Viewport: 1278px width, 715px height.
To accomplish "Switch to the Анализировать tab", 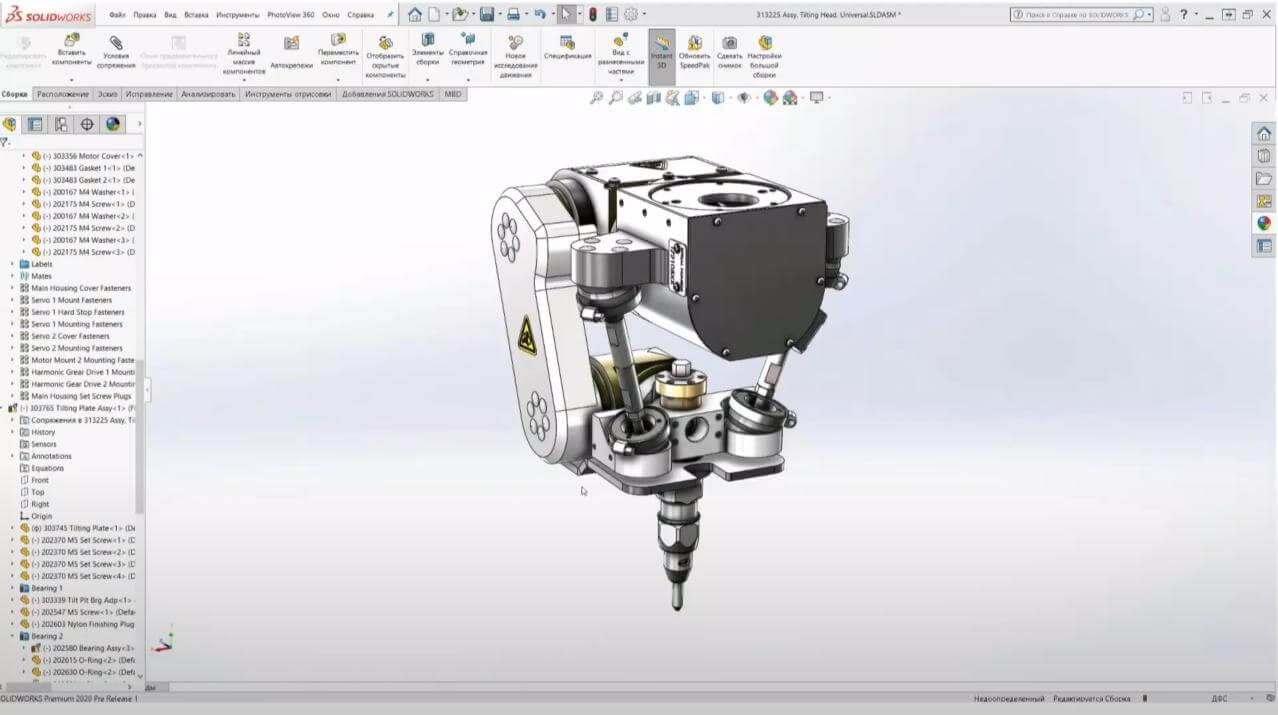I will tap(208, 94).
